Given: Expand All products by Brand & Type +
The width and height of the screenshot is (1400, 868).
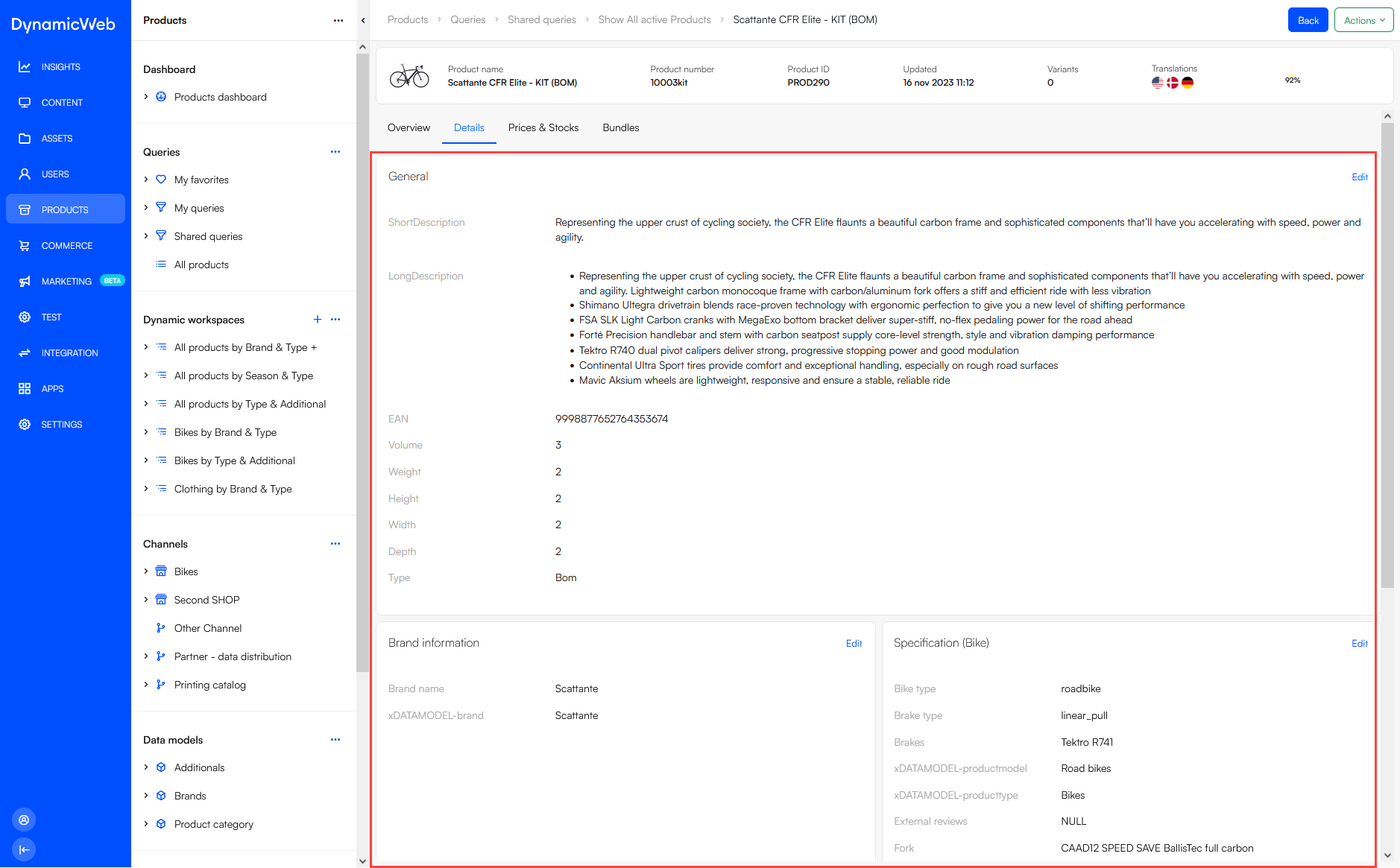Looking at the screenshot, I should [146, 347].
